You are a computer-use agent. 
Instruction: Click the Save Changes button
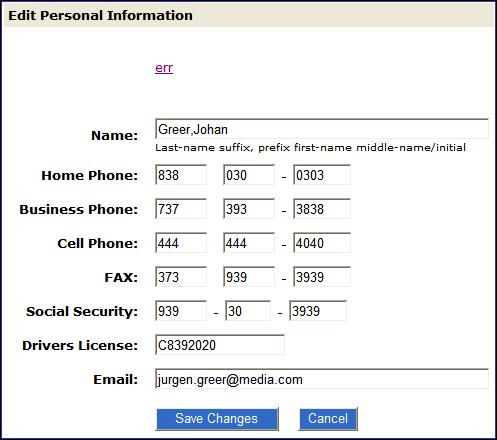pos(217,419)
